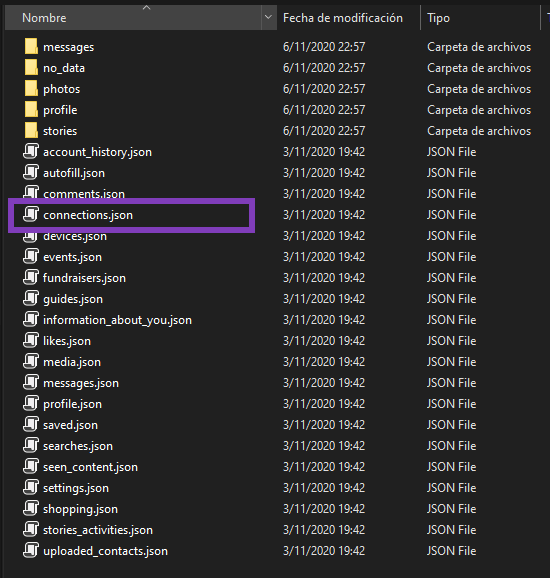Select the settings.json file icon
Viewport: 550px width, 578px height.
pyautogui.click(x=31, y=488)
